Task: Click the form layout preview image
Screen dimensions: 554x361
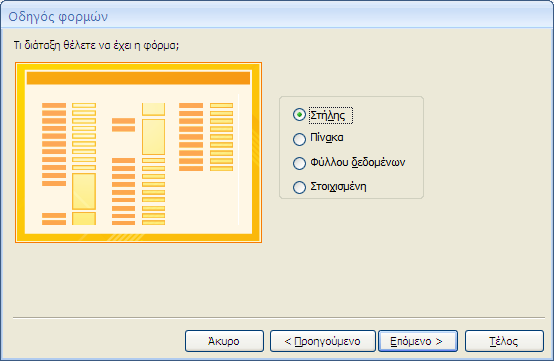Action: (x=138, y=153)
